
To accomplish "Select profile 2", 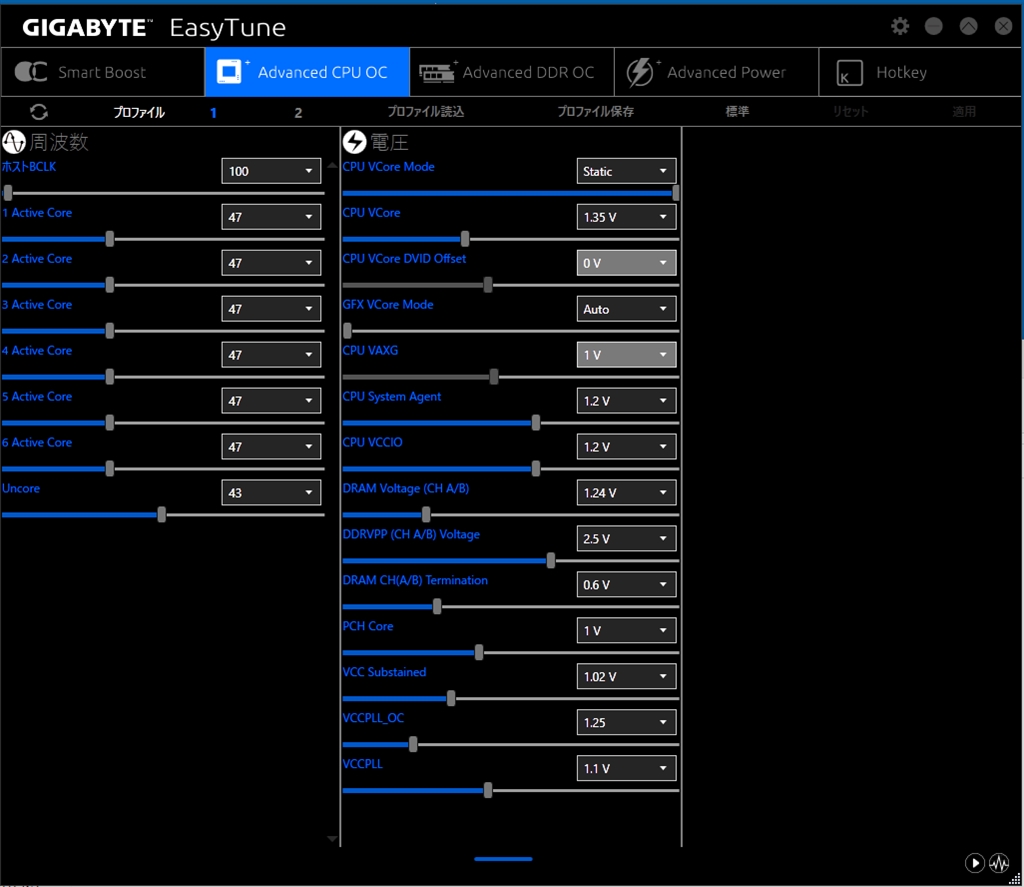I will click(x=298, y=112).
